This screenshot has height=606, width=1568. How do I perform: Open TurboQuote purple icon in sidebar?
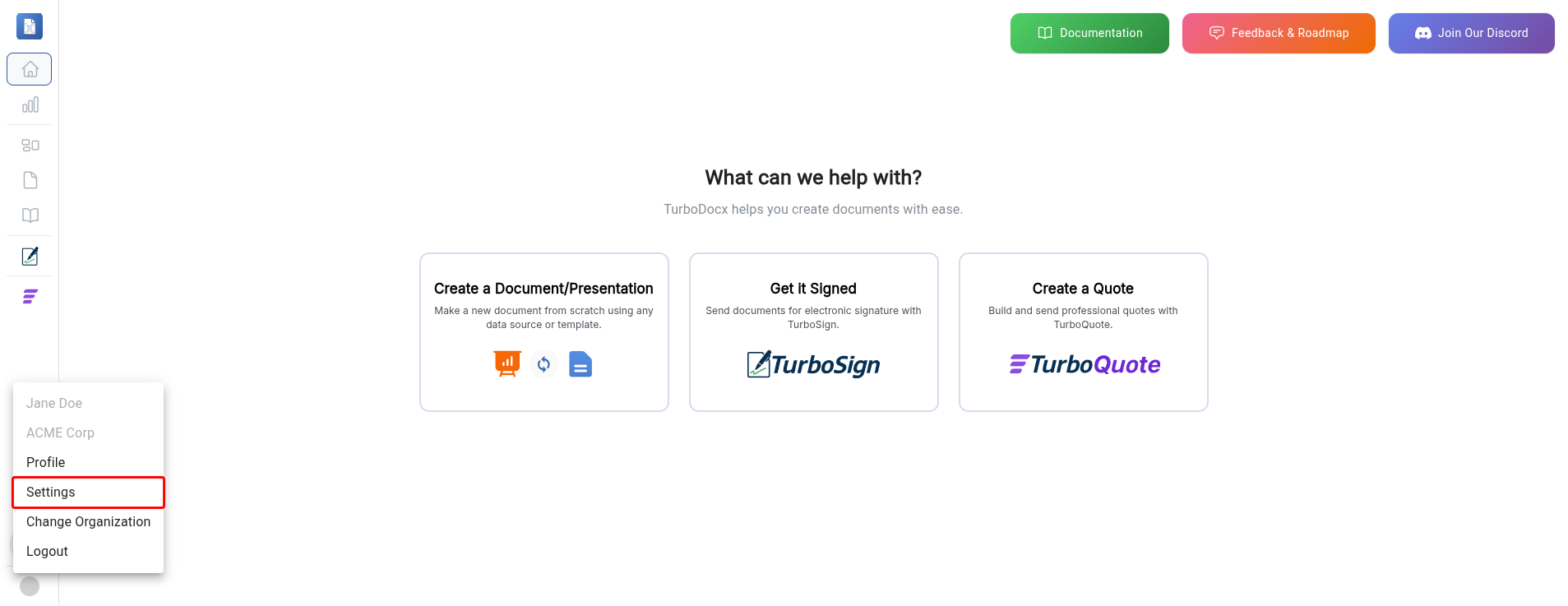tap(30, 297)
